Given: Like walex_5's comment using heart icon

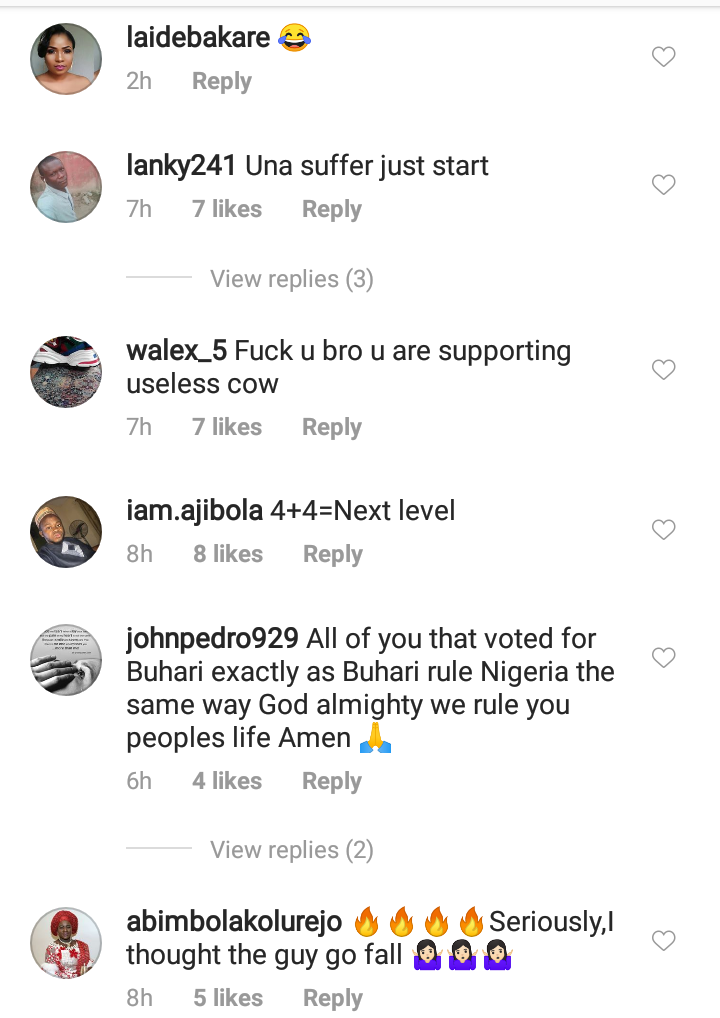Looking at the screenshot, I should (664, 370).
